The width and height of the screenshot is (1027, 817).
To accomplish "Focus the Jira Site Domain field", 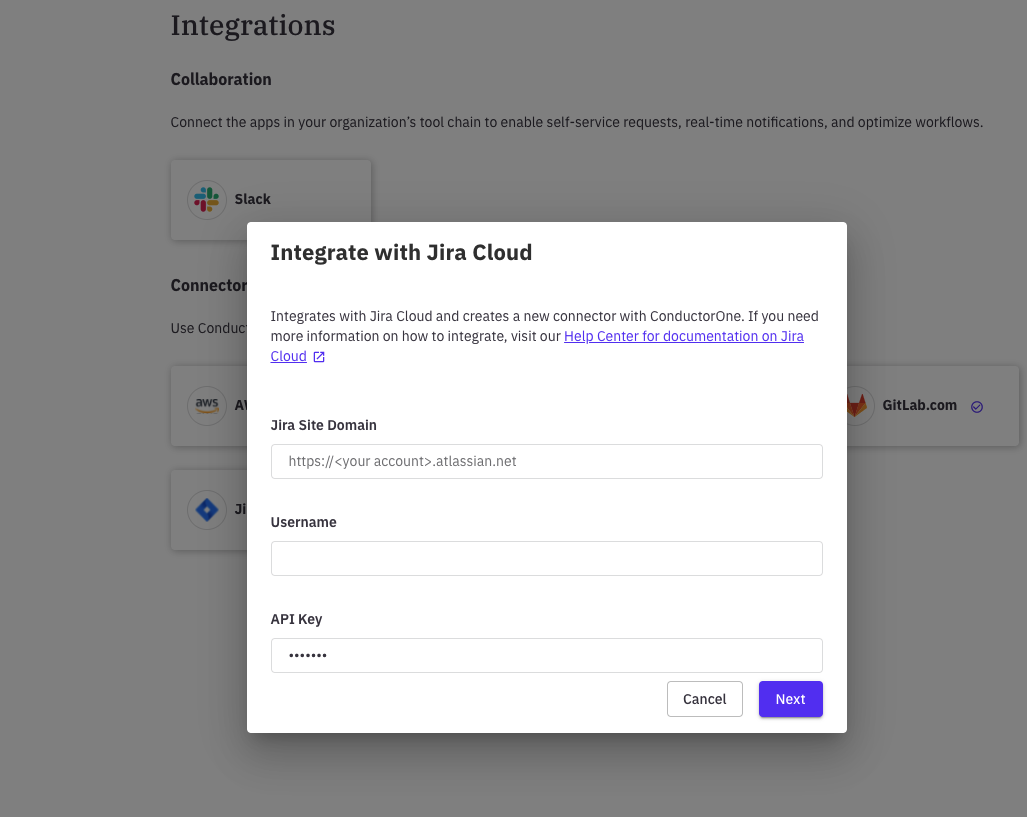I will tap(546, 462).
